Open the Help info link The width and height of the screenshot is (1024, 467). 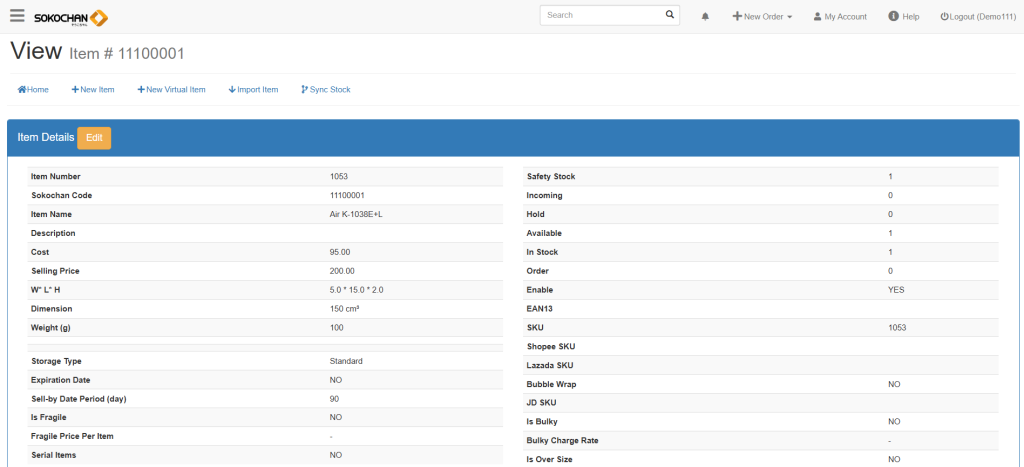903,17
